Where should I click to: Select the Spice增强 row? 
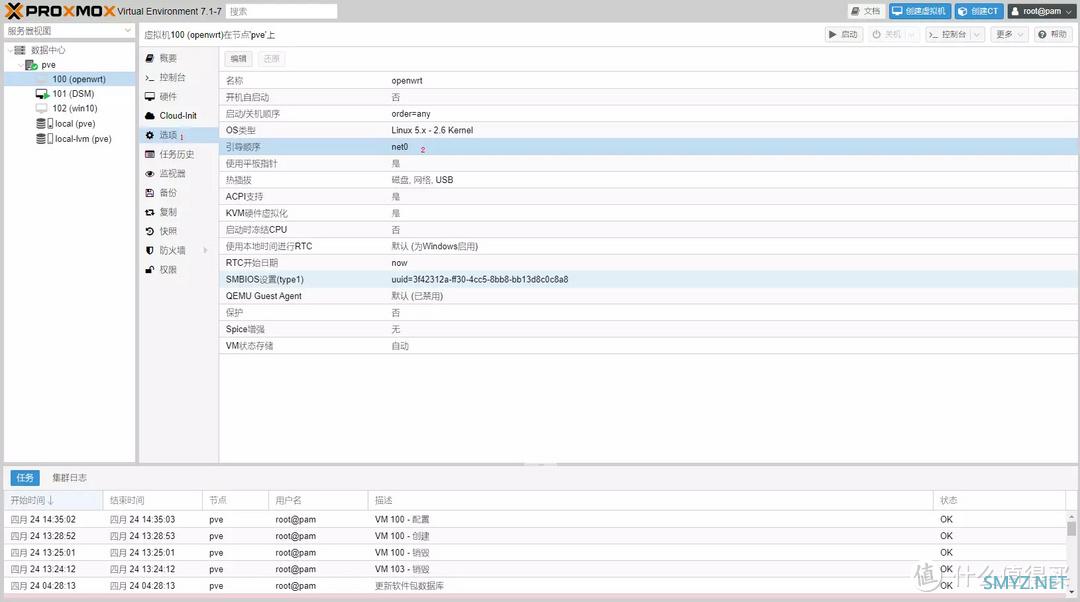coord(649,329)
